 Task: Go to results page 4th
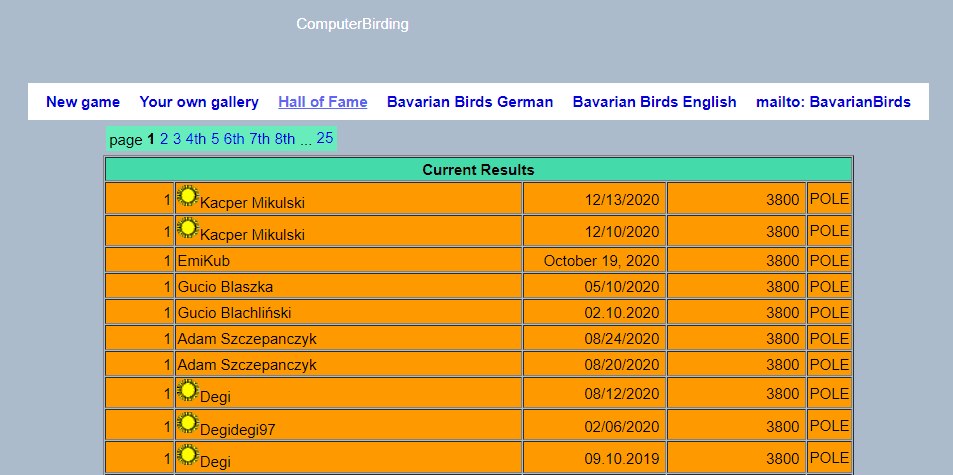point(196,139)
